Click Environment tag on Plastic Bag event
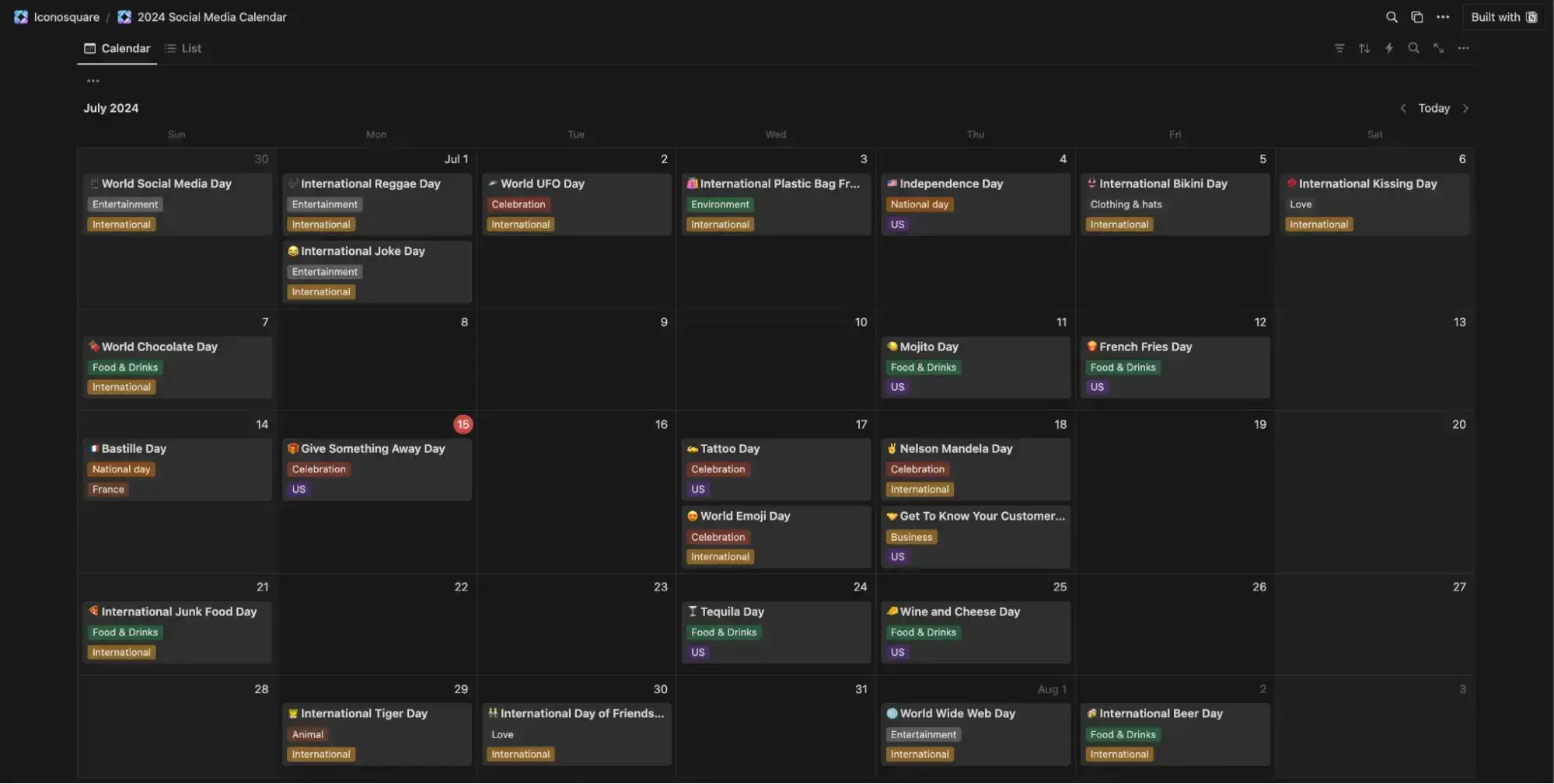1554x784 pixels. [720, 204]
